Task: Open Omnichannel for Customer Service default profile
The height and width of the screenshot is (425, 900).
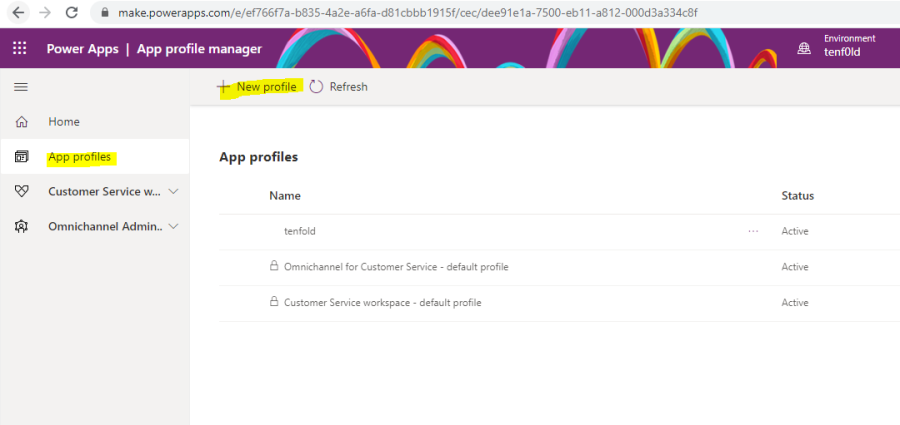Action: point(396,266)
